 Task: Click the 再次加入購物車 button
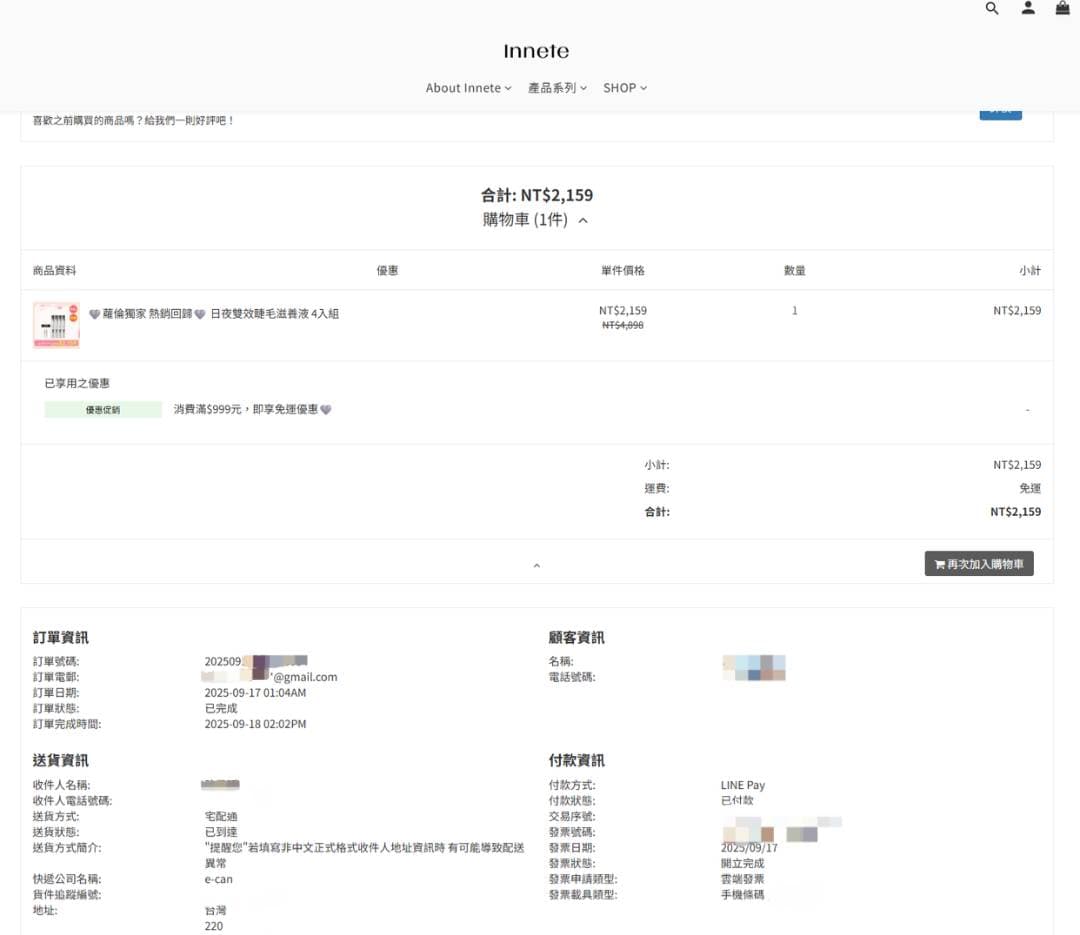(x=979, y=564)
